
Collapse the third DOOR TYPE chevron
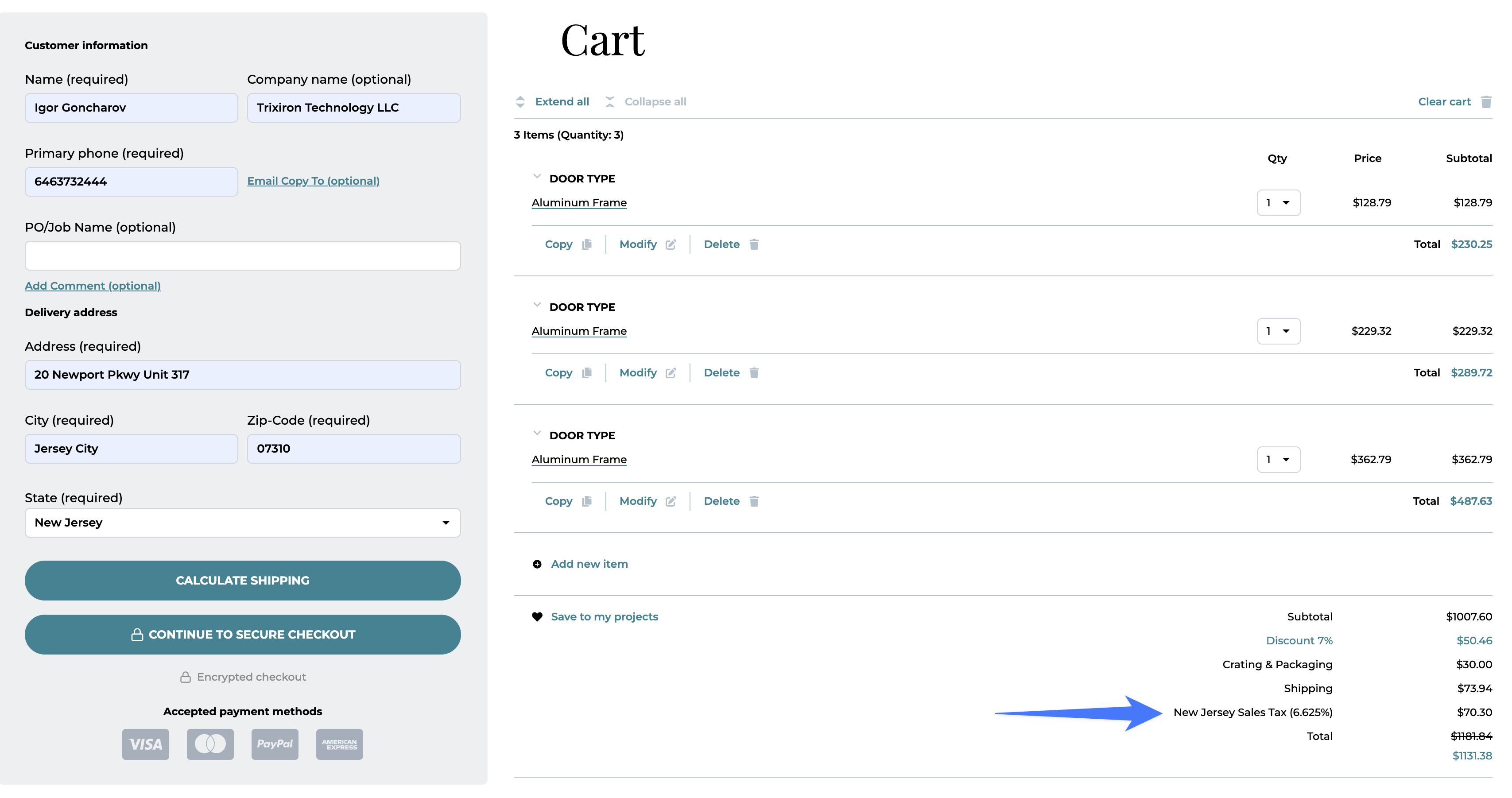[x=537, y=433]
